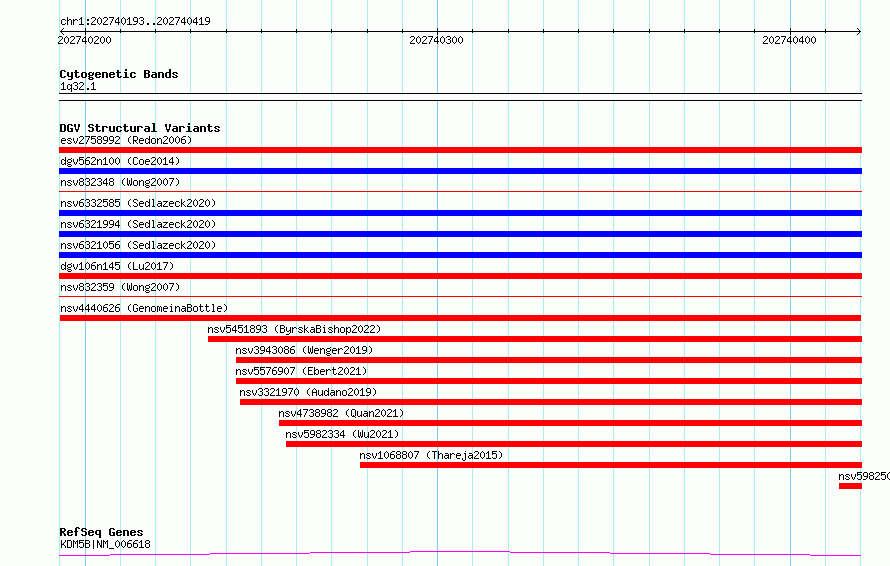
Task: Click the DGV Structural Variants heading
Action: (140, 128)
